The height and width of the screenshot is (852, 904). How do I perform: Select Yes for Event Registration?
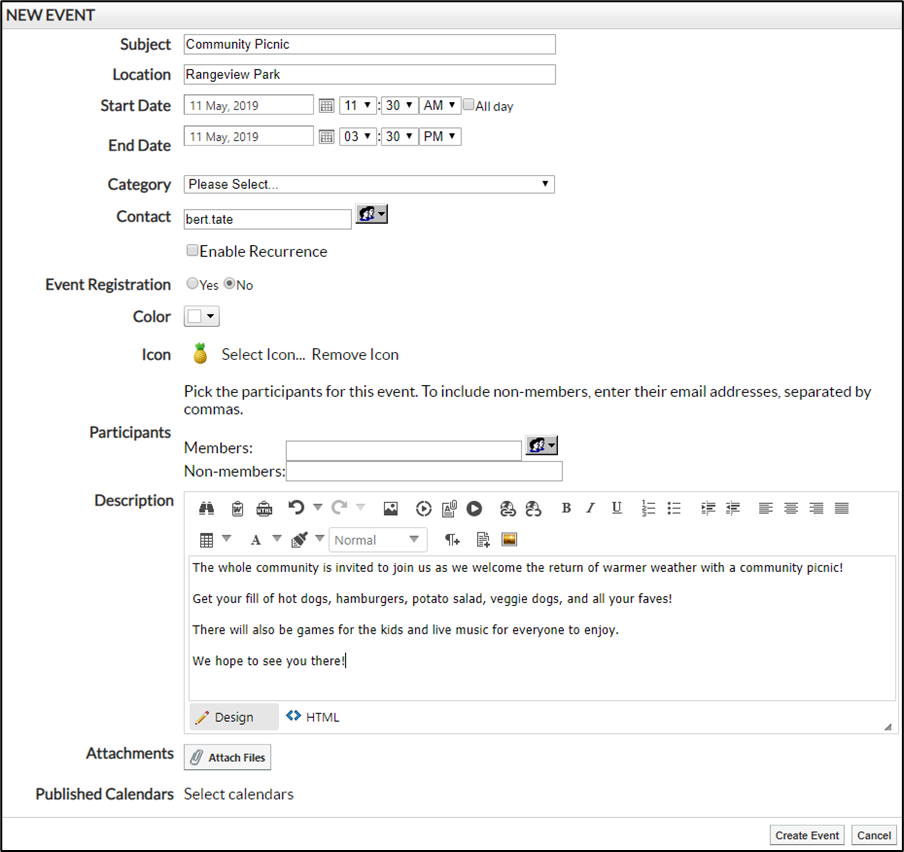point(192,284)
